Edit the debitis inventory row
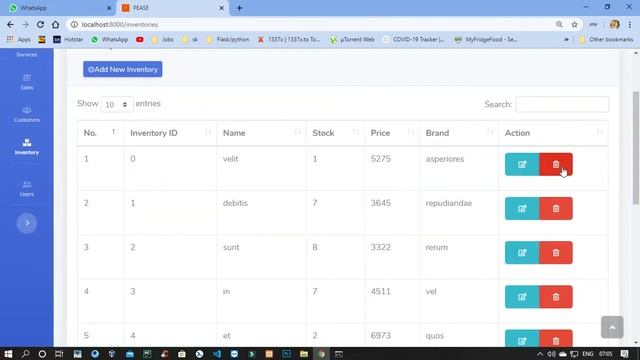The width and height of the screenshot is (640, 360). click(x=522, y=209)
